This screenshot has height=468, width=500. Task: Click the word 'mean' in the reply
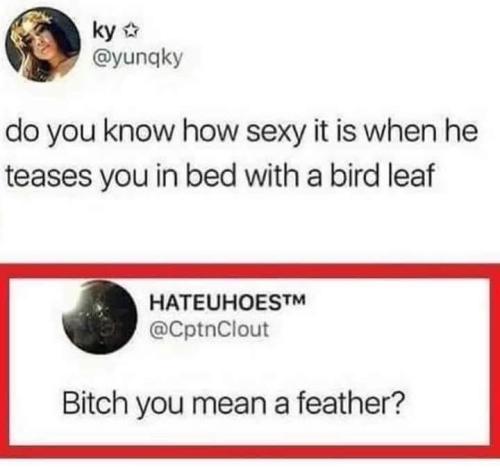point(229,403)
